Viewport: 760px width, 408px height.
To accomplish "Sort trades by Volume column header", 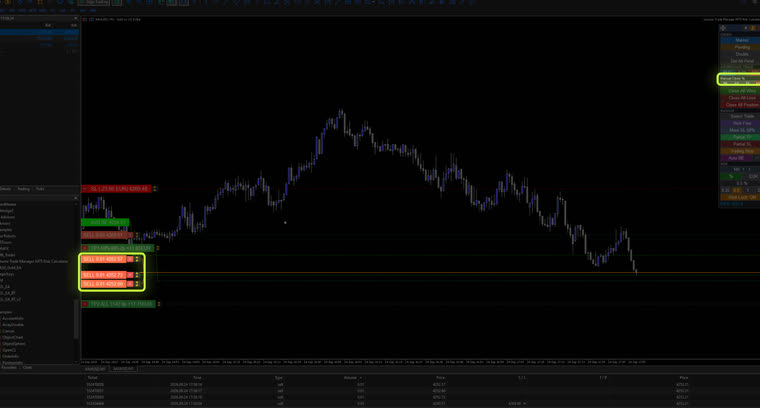I will pyautogui.click(x=350, y=377).
